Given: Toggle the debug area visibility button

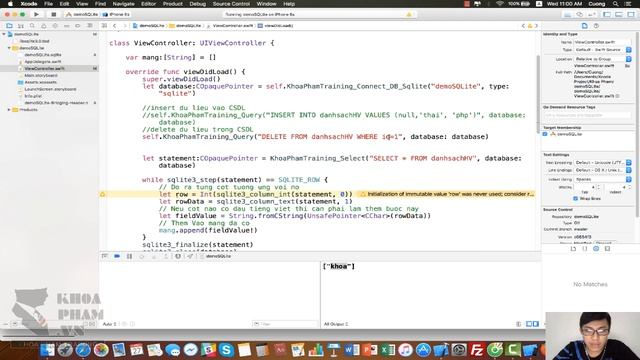Looking at the screenshot, I should pyautogui.click(x=619, y=14).
